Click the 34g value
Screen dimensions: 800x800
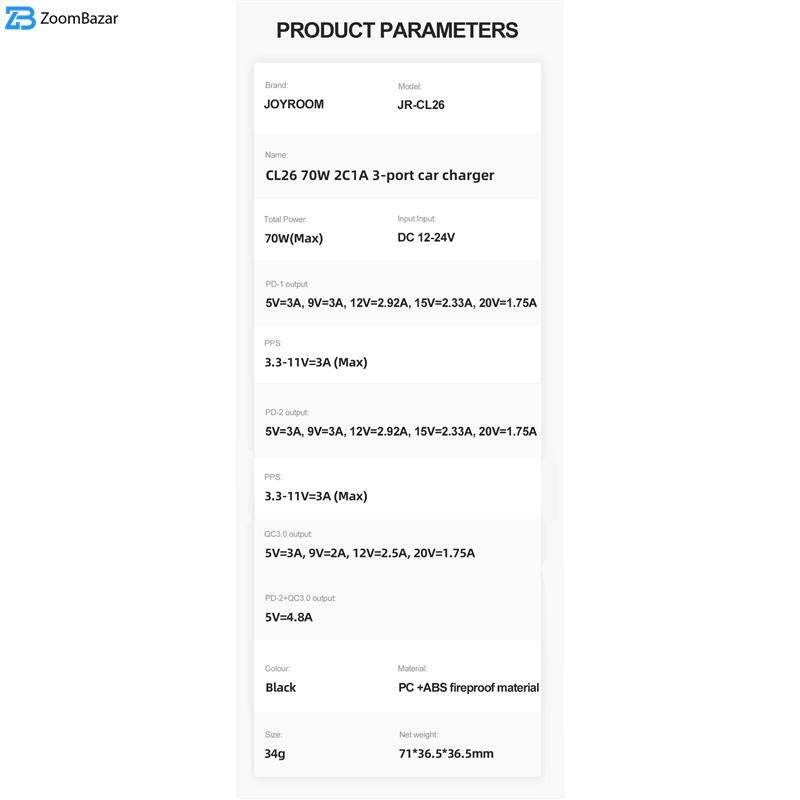click(275, 754)
